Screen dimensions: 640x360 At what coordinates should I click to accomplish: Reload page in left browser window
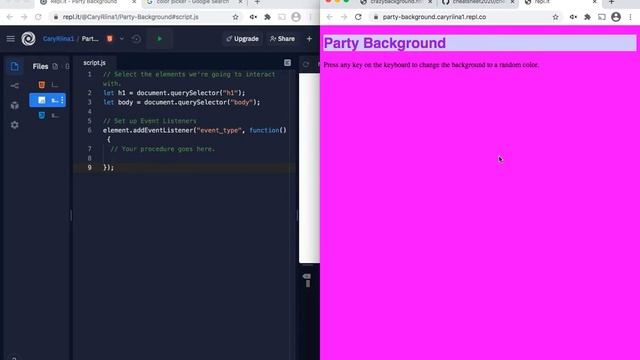(x=38, y=17)
